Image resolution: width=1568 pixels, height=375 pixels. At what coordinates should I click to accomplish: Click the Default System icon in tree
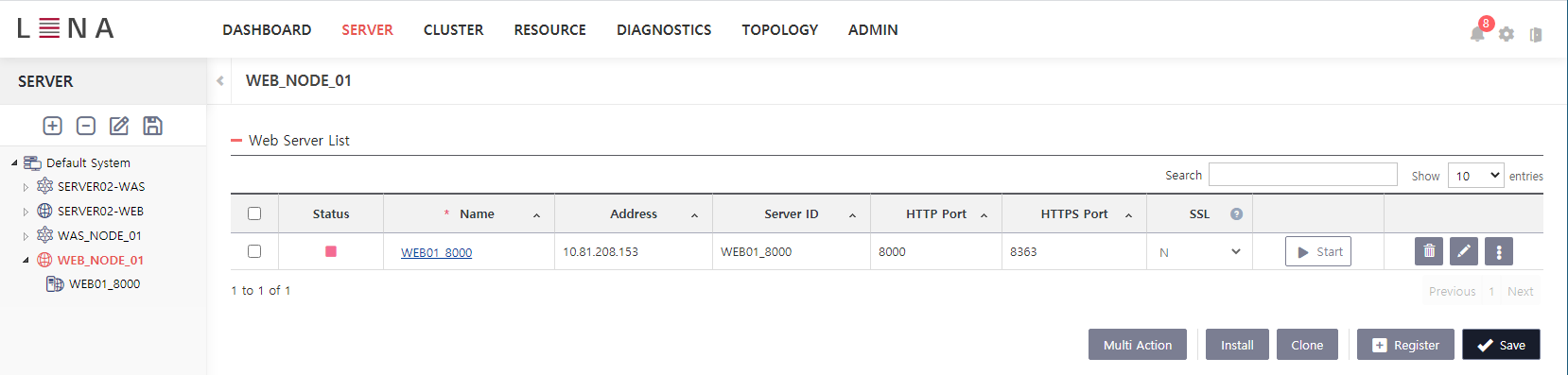pyautogui.click(x=32, y=162)
